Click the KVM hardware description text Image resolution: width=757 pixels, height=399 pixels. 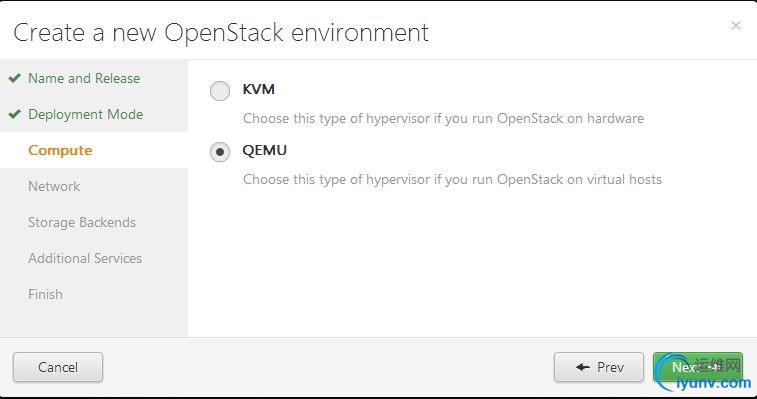point(443,119)
